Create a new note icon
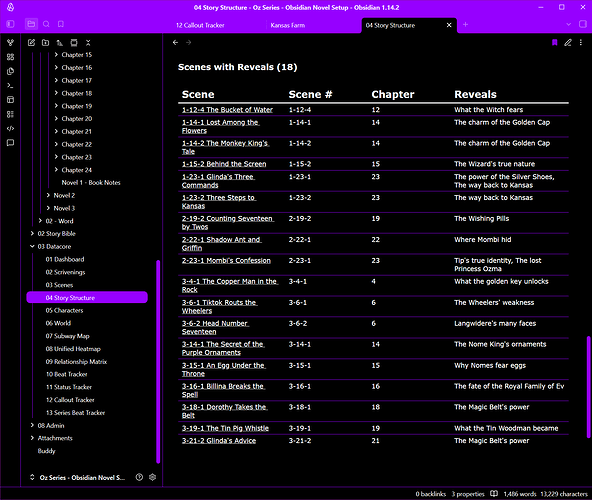The height and width of the screenshot is (500, 592). 31,43
